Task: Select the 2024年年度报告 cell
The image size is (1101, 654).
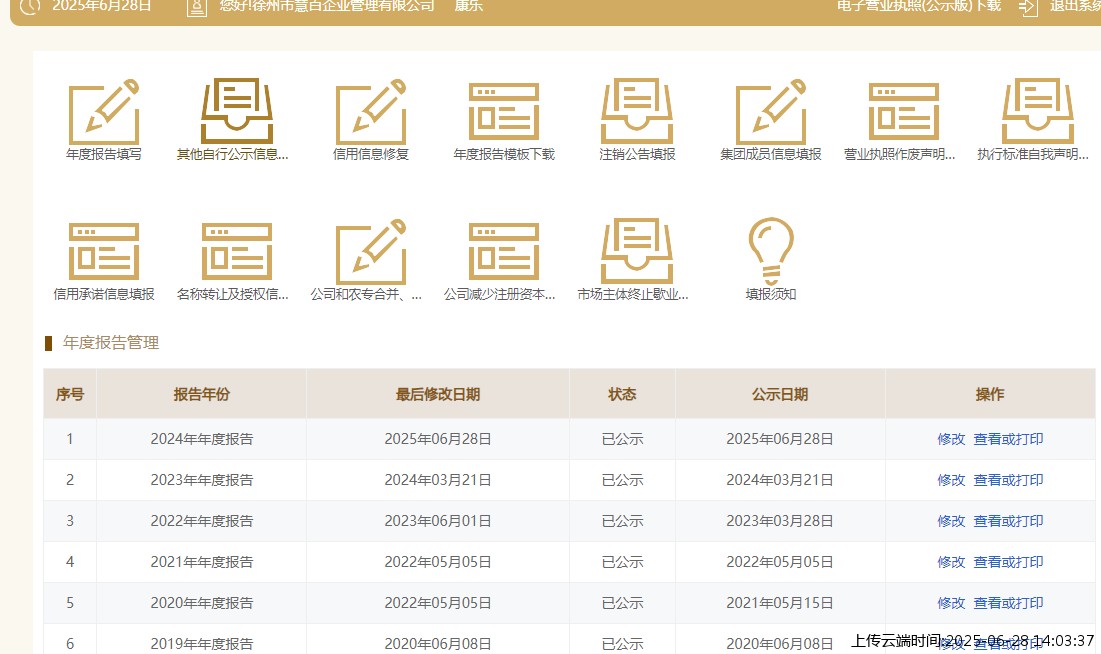Action: pyautogui.click(x=202, y=439)
